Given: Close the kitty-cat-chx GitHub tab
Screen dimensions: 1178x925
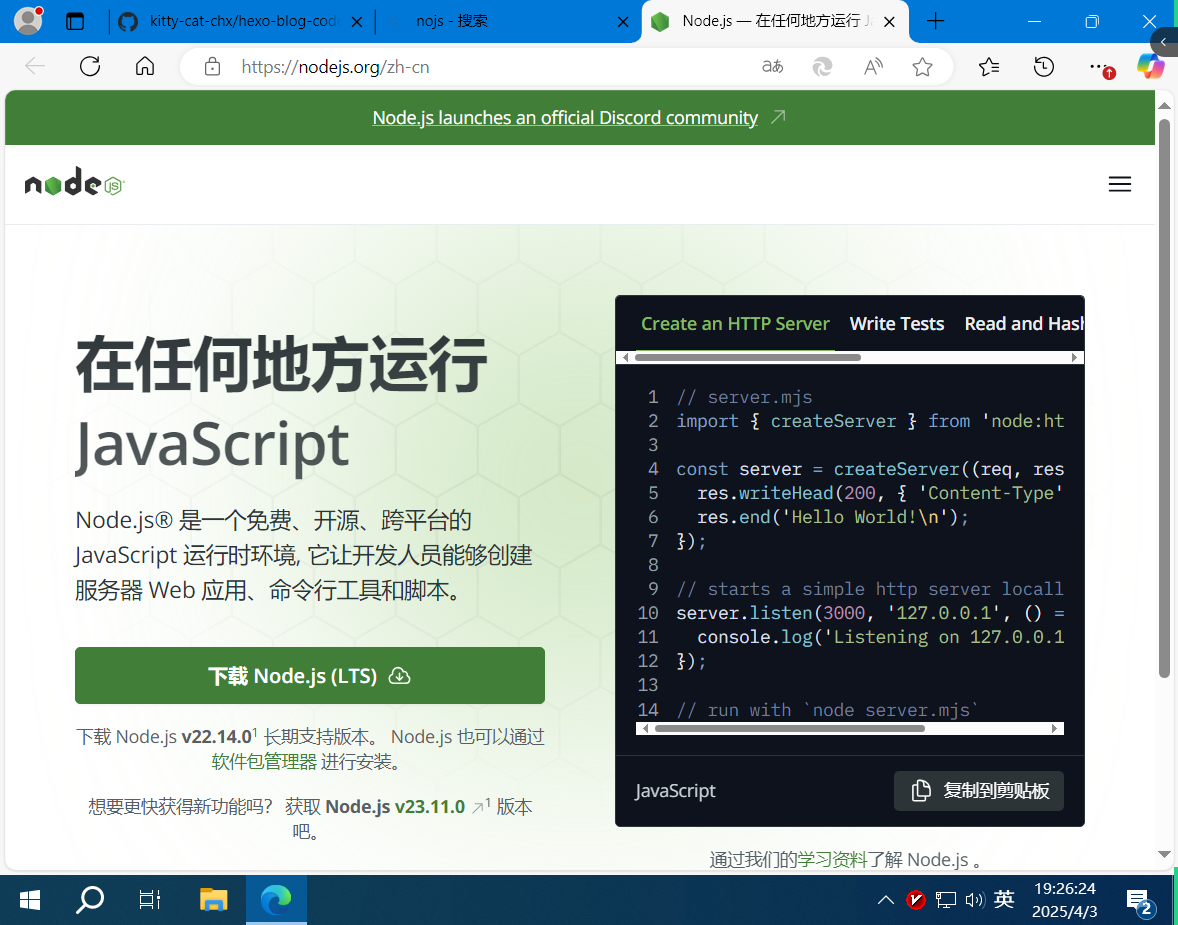Looking at the screenshot, I should 358,22.
